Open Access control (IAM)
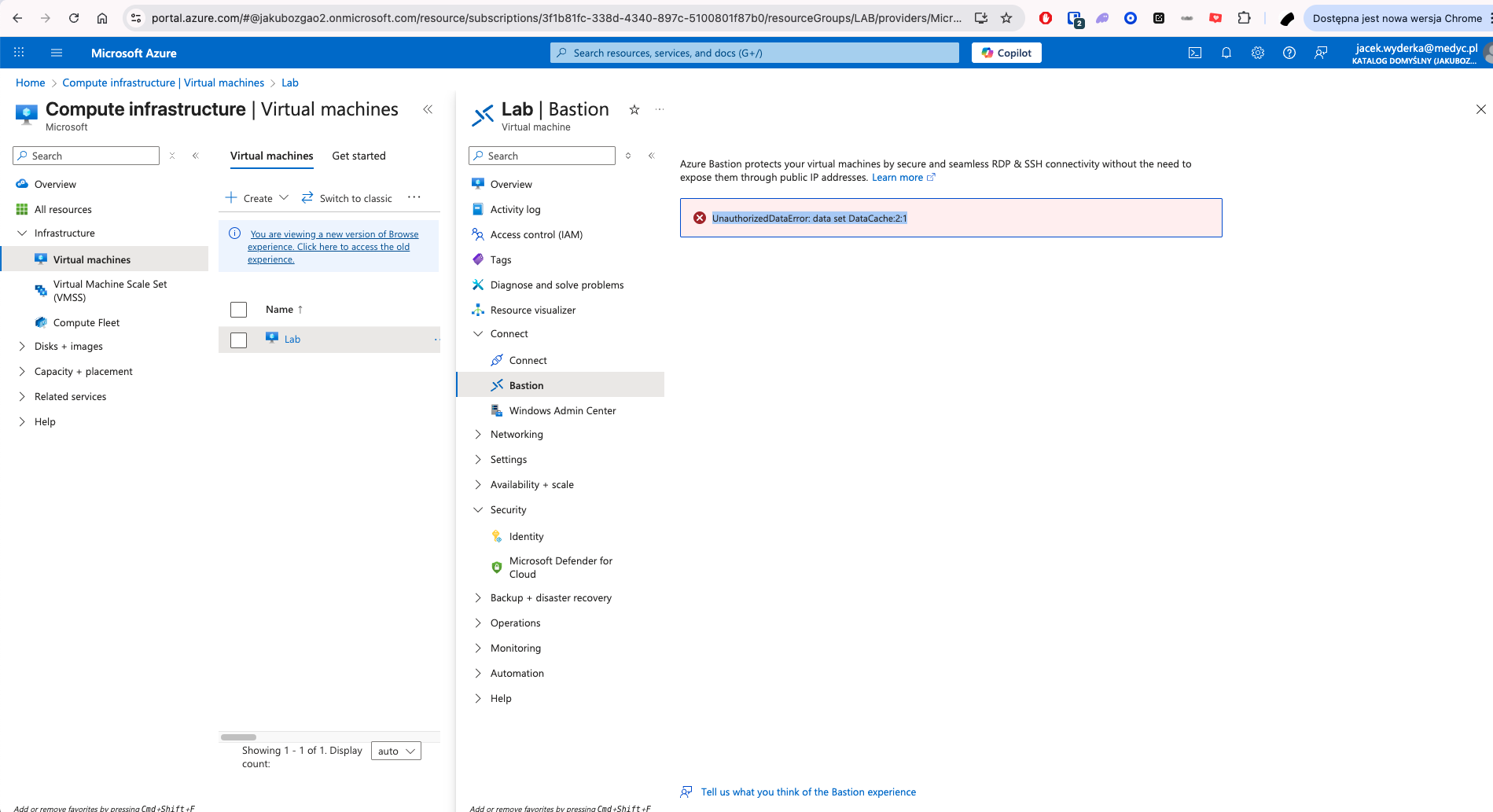This screenshot has height=812, width=1493. 536,234
